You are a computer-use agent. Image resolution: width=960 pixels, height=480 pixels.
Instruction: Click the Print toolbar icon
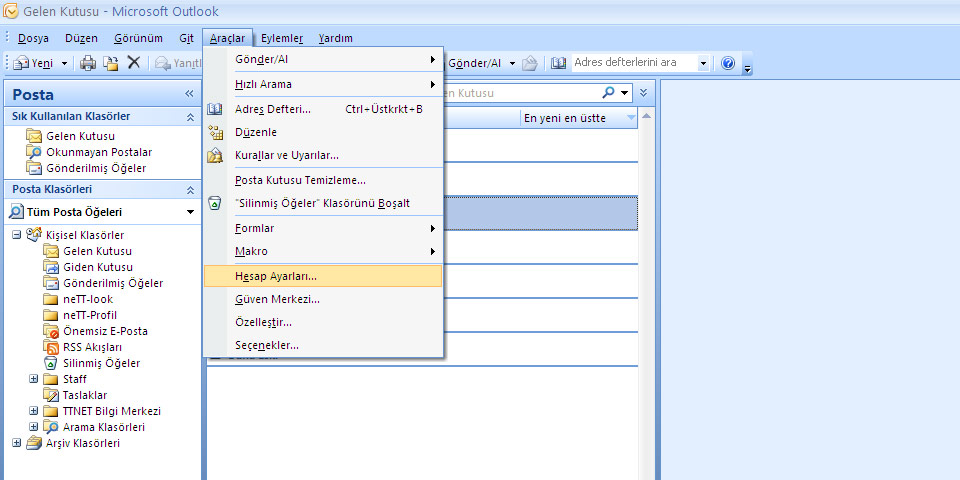pyautogui.click(x=88, y=63)
